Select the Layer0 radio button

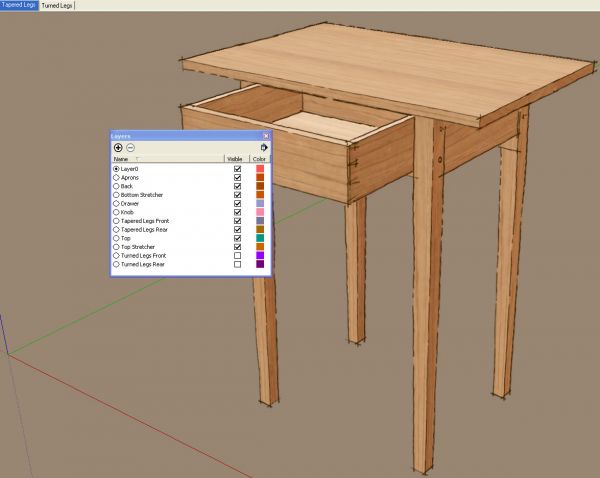pyautogui.click(x=116, y=169)
